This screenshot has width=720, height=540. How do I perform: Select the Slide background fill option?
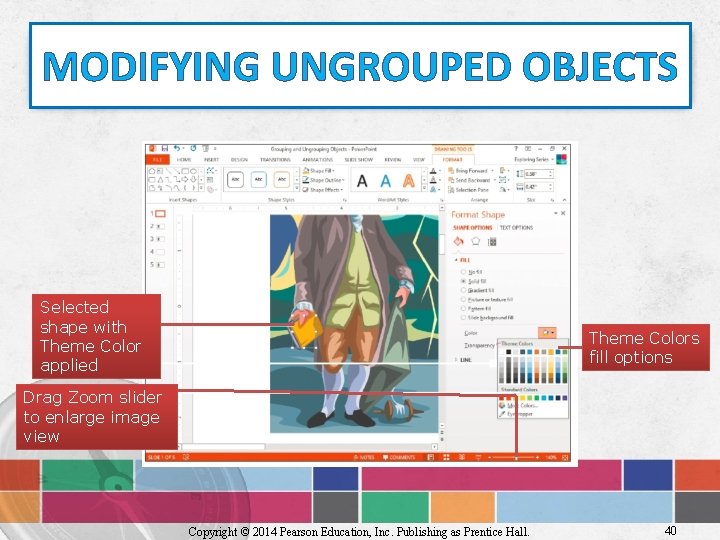486,318
